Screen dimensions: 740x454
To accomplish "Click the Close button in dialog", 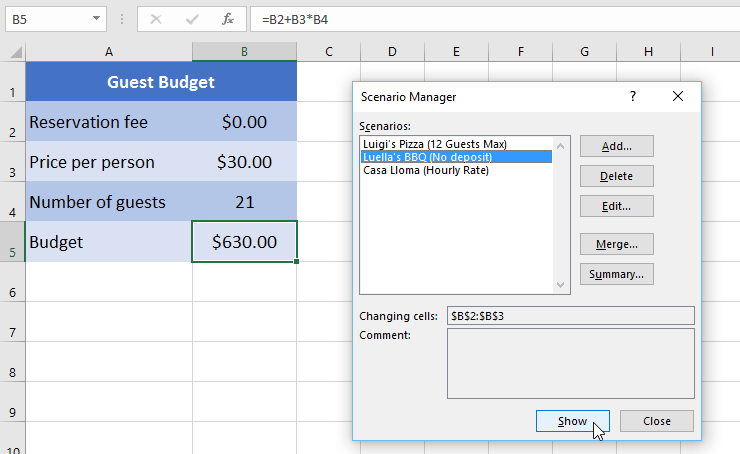I will 656,421.
